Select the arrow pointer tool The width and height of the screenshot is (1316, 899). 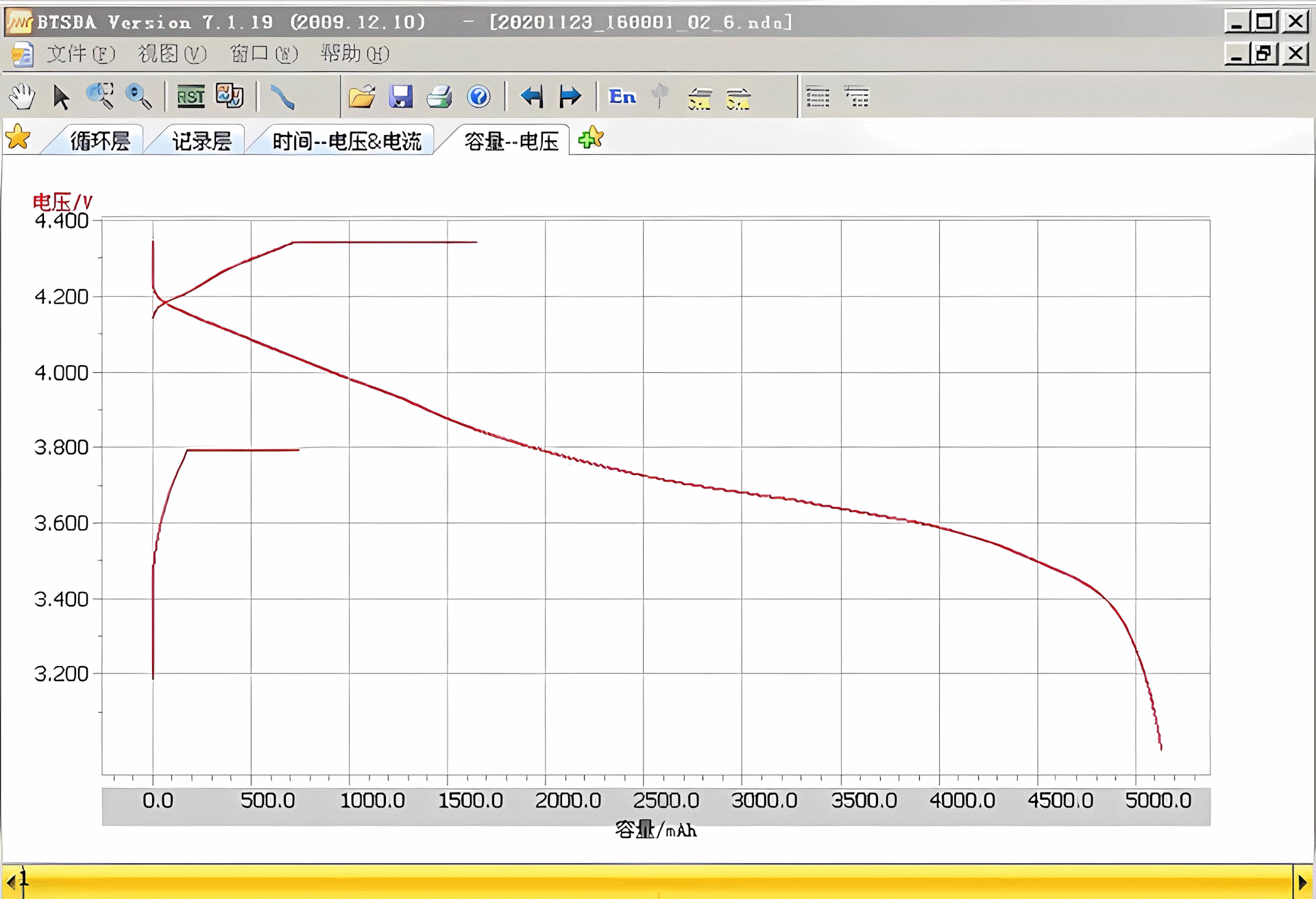pos(61,97)
